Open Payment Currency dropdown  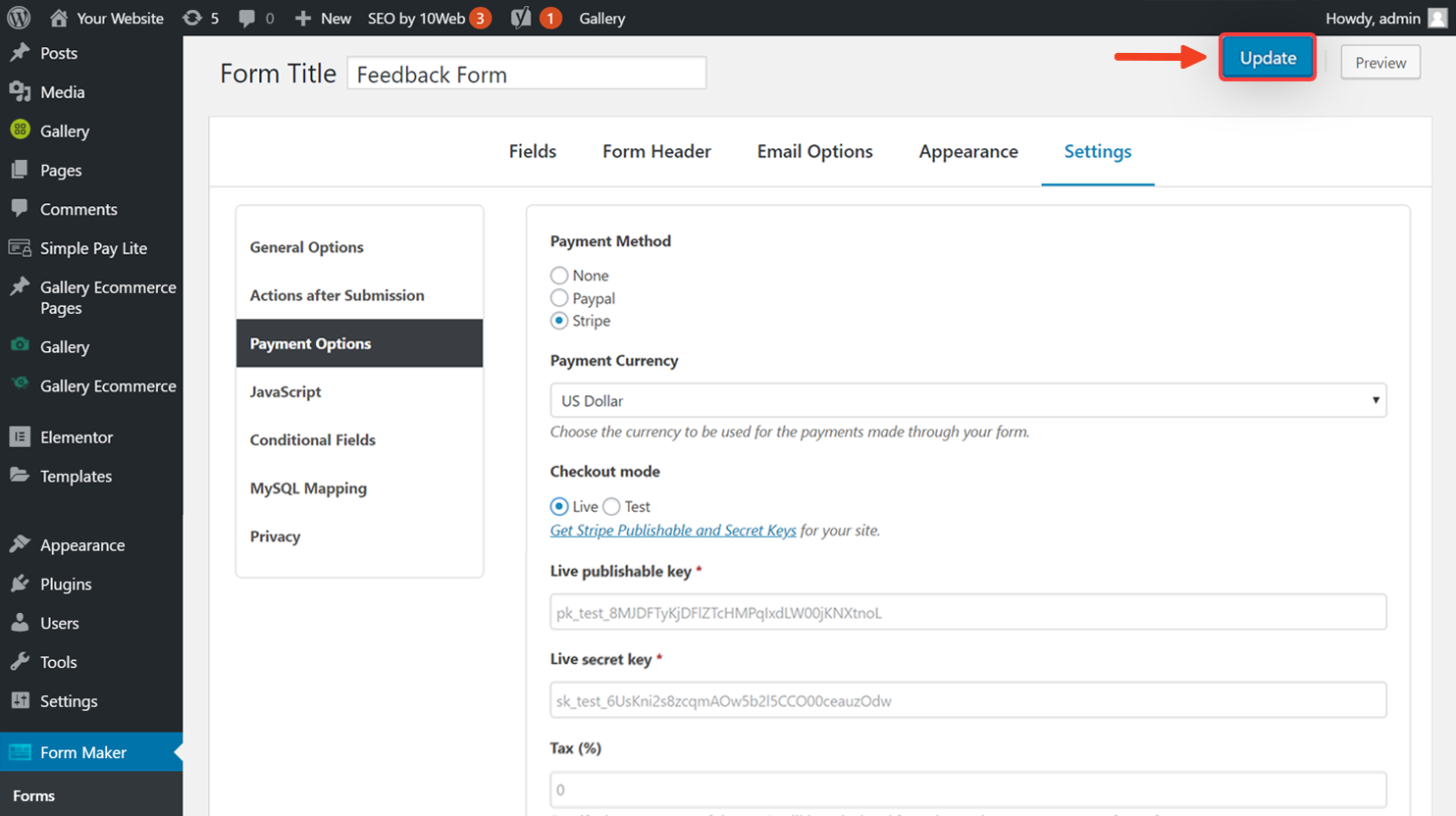click(968, 400)
